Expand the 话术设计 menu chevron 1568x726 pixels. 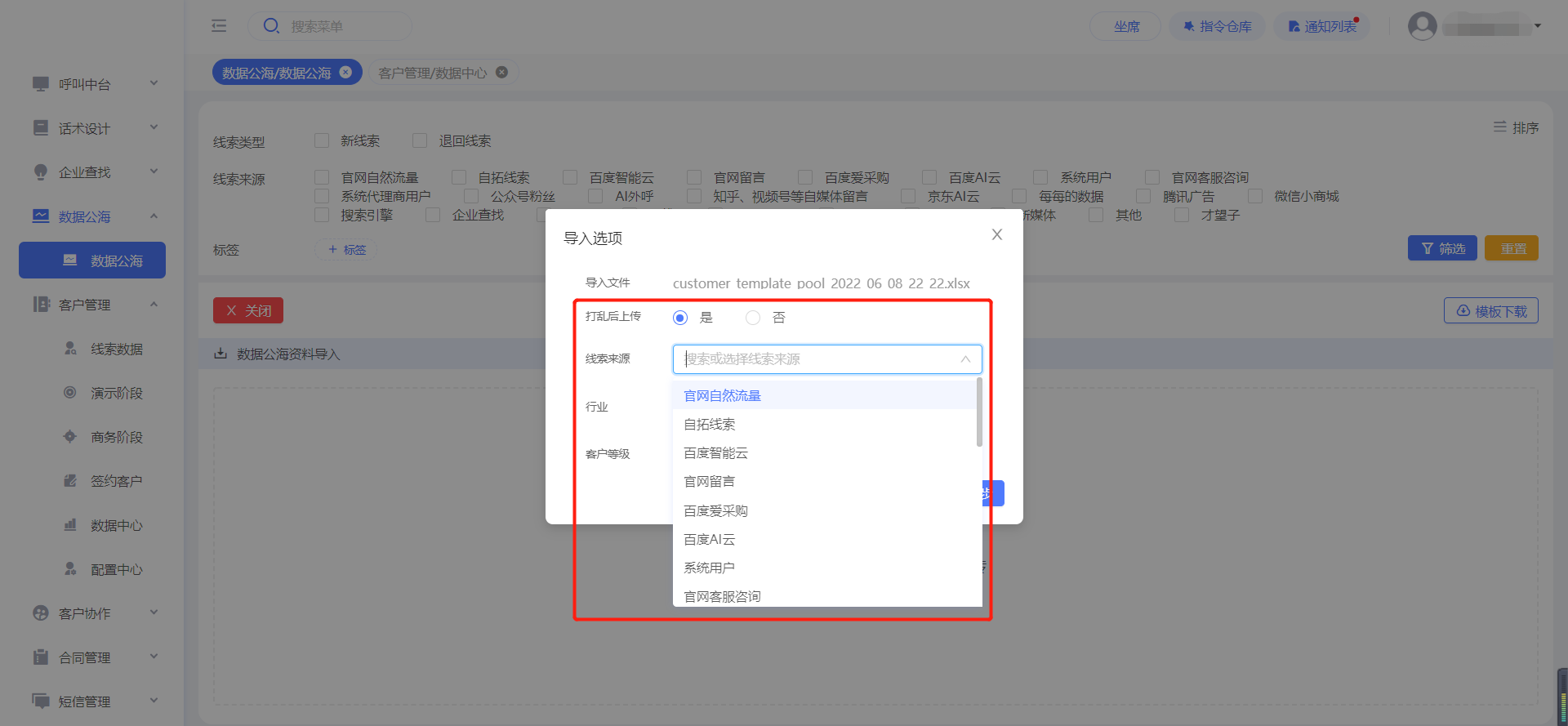[154, 127]
